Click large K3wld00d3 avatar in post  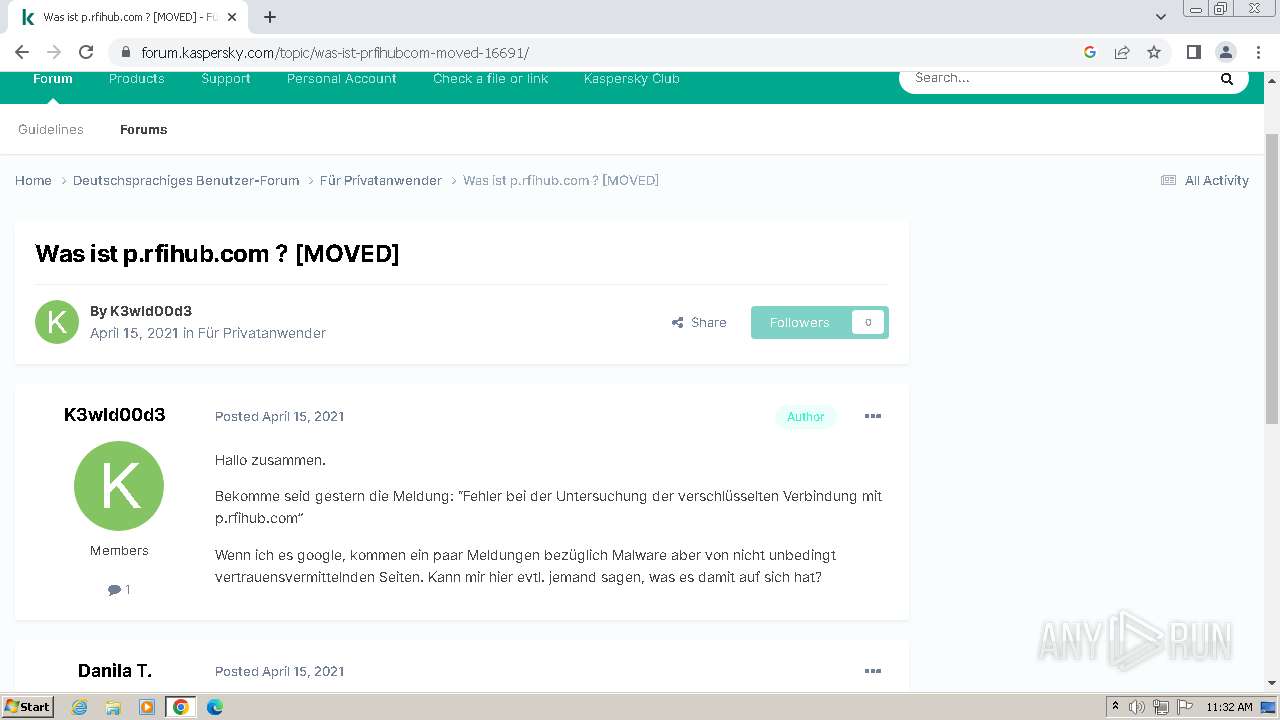coord(119,486)
